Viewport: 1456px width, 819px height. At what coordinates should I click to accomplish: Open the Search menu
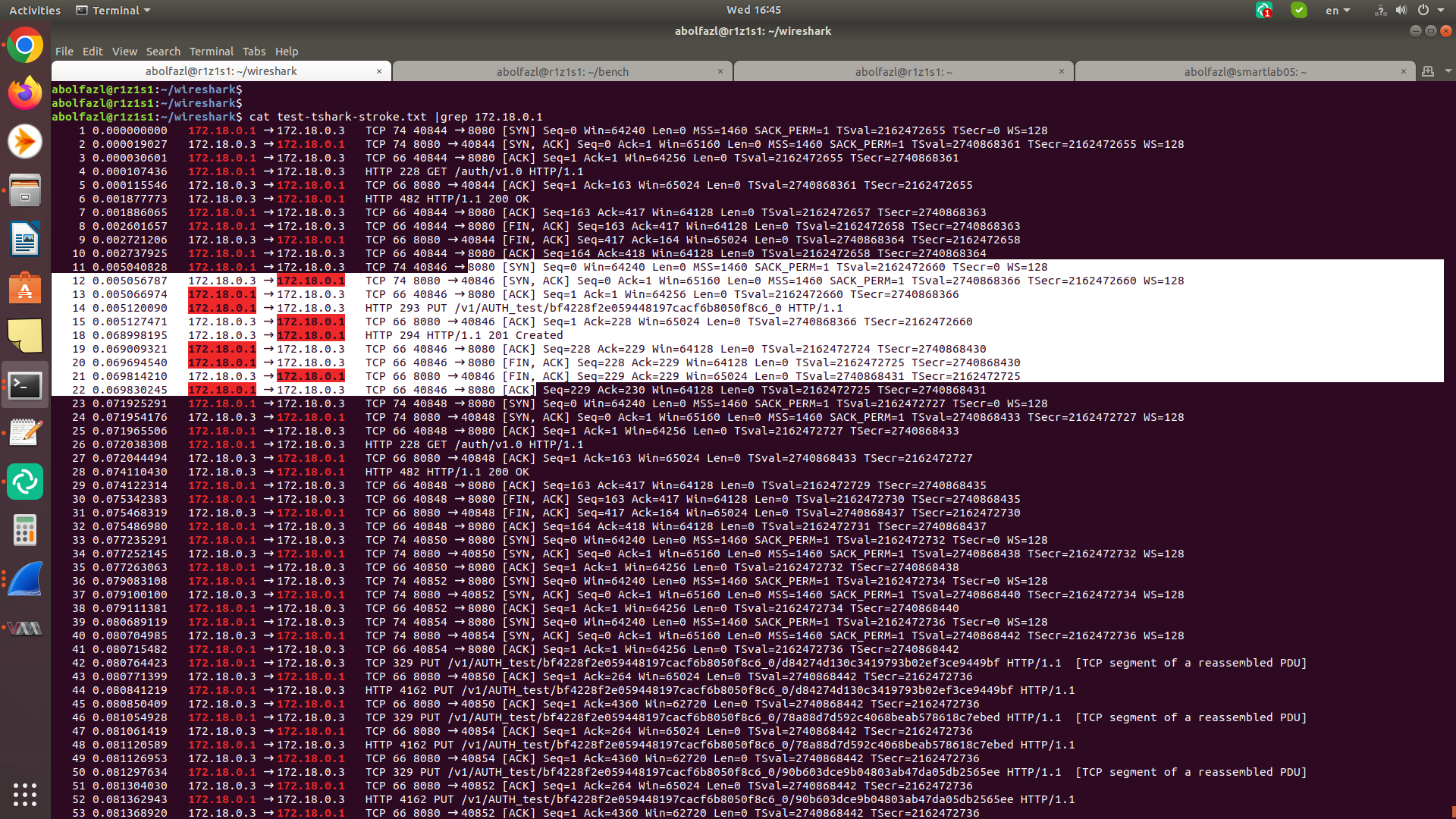[x=163, y=52]
